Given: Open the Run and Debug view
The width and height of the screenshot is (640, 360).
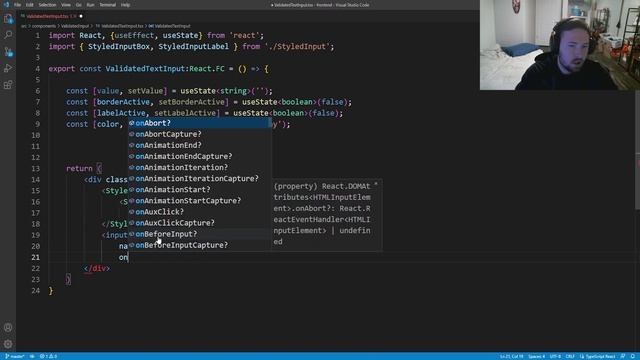Looking at the screenshot, I should [x=8, y=68].
